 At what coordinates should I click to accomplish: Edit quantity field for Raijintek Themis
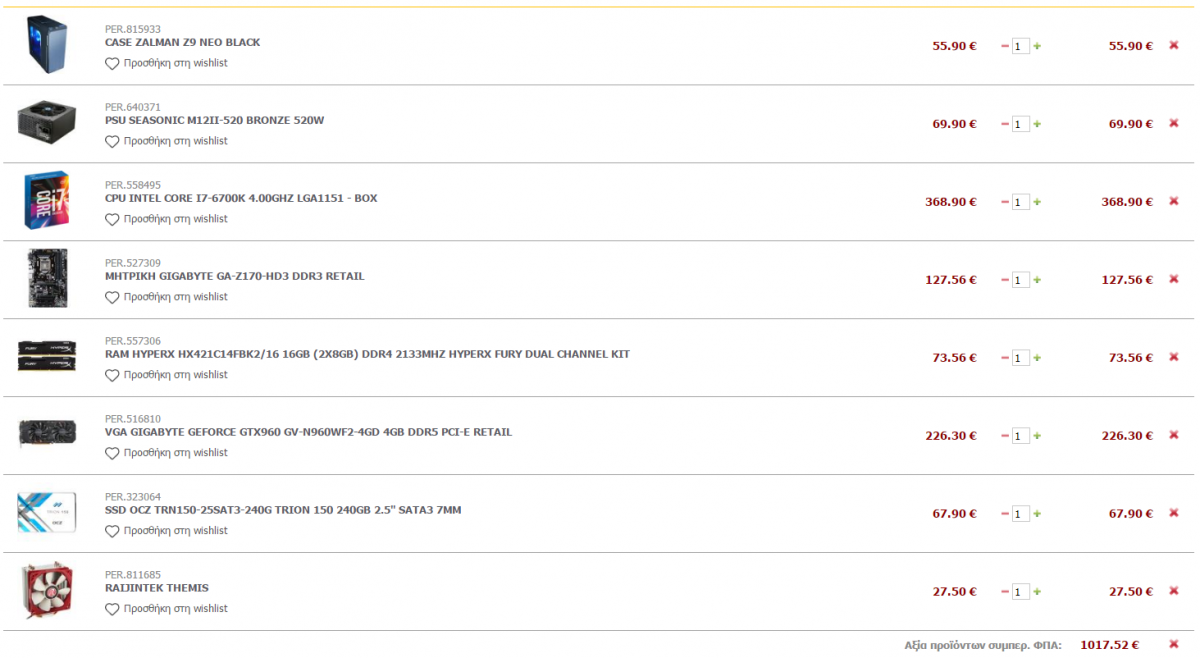pyautogui.click(x=1021, y=592)
